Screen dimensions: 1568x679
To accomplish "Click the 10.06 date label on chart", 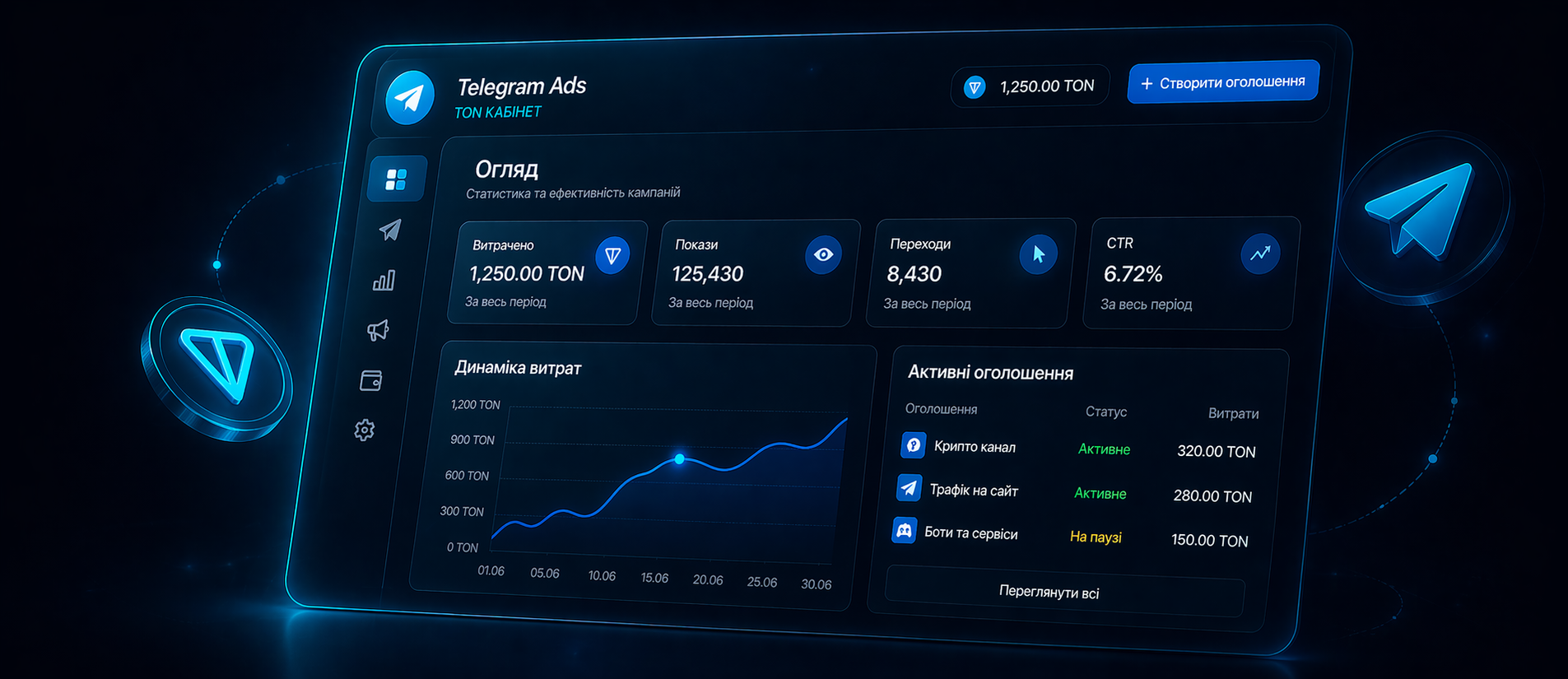I will coord(602,575).
